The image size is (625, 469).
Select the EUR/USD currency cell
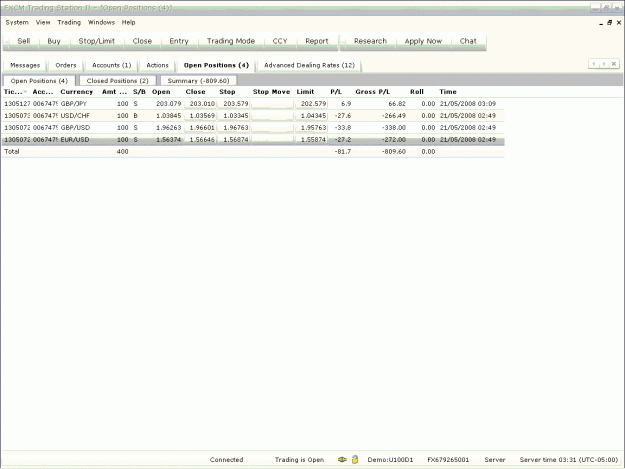[75, 139]
